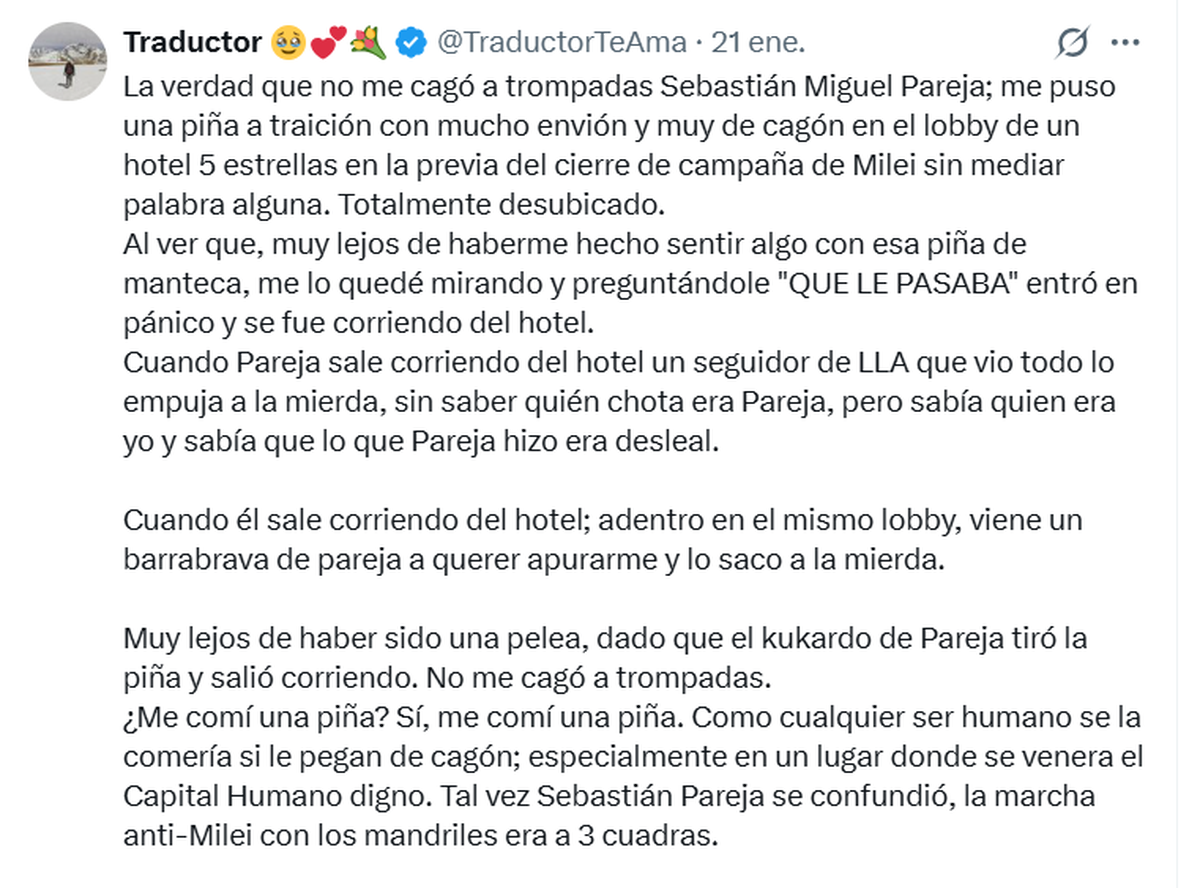
Task: Click the display name "Traductor"
Action: 192,42
